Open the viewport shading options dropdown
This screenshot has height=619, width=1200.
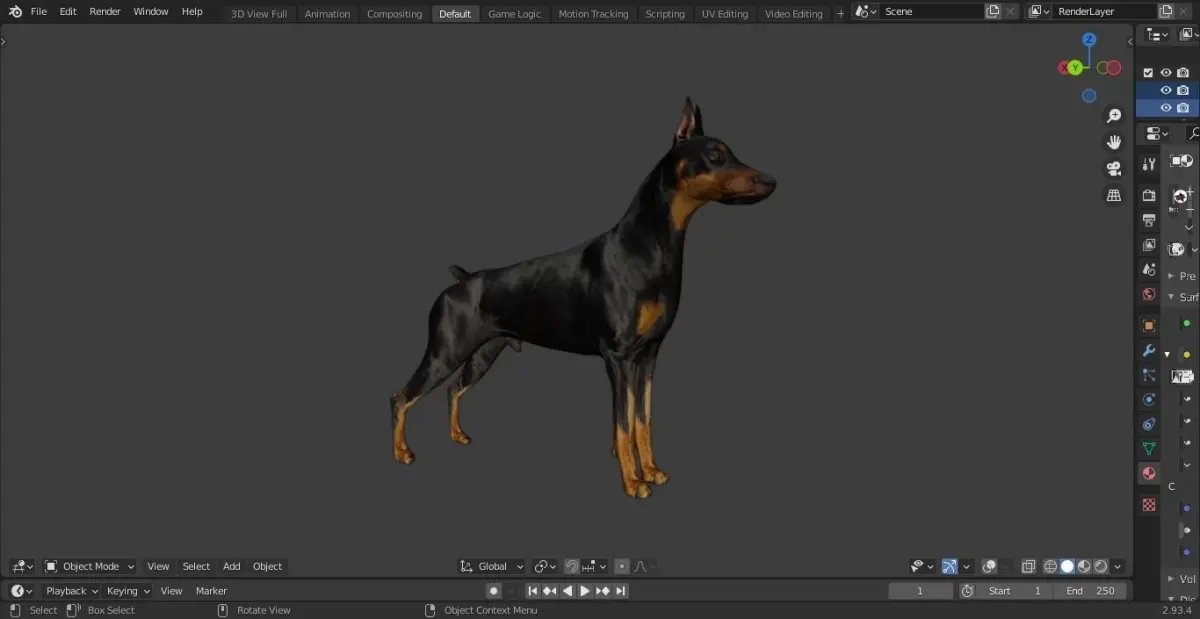click(1118, 566)
